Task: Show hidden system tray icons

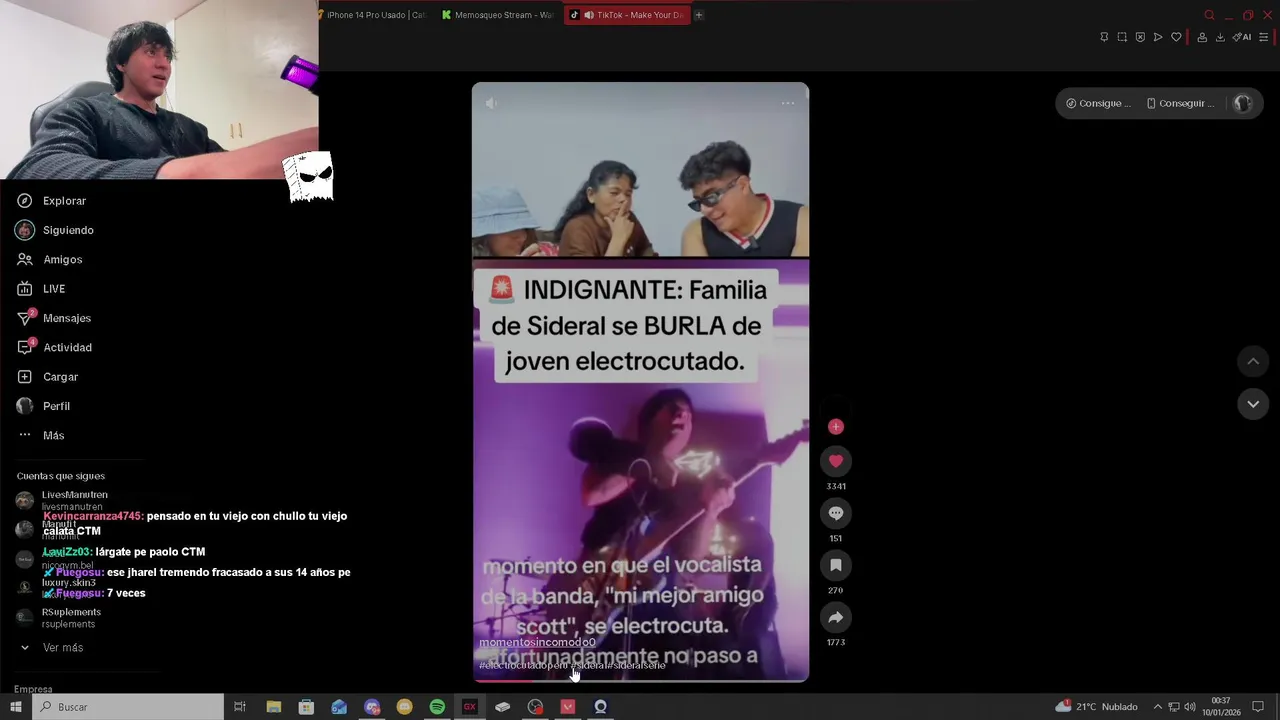Action: 1158,707
